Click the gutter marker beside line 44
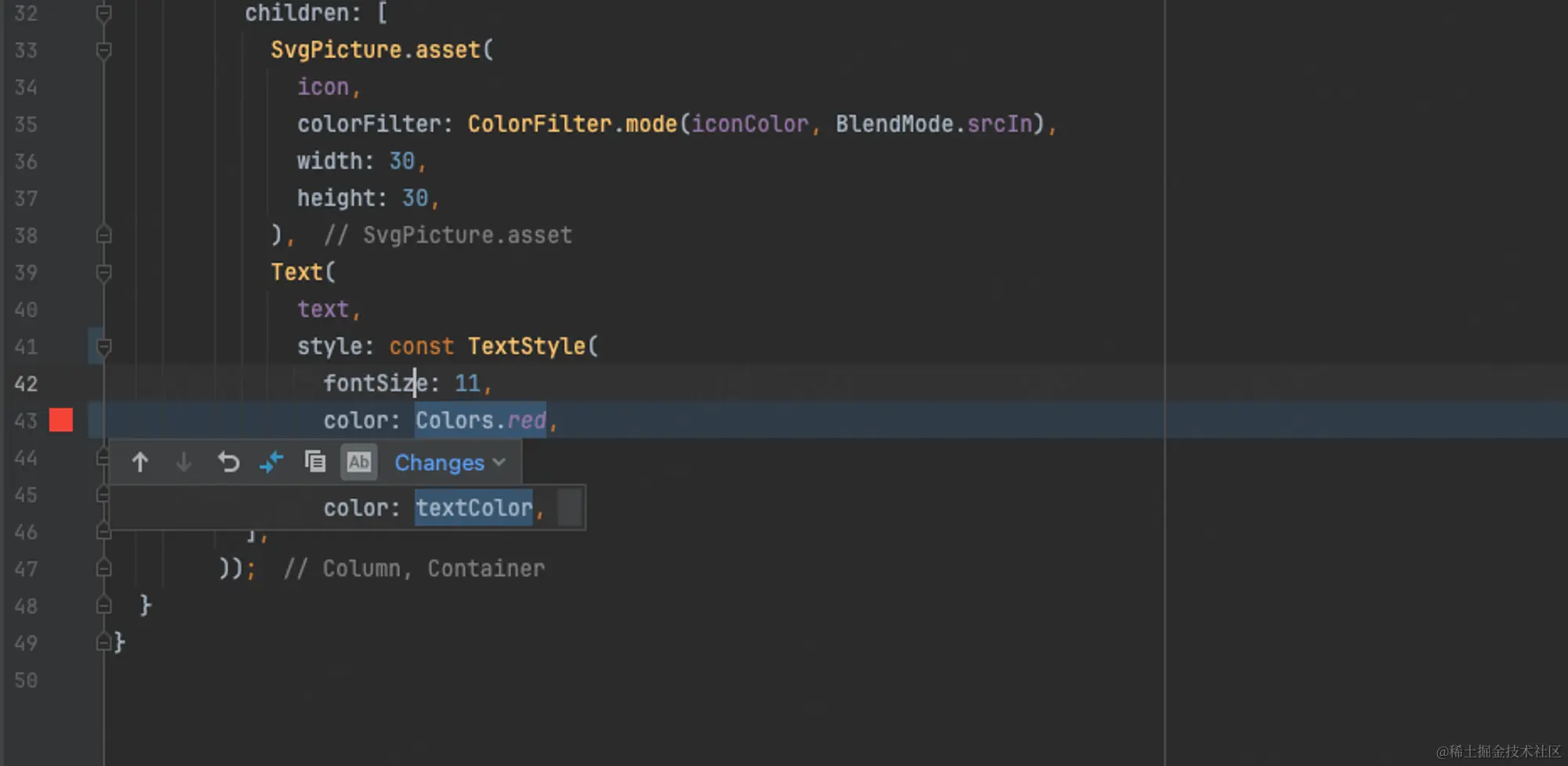This screenshot has width=1568, height=766. click(x=103, y=458)
